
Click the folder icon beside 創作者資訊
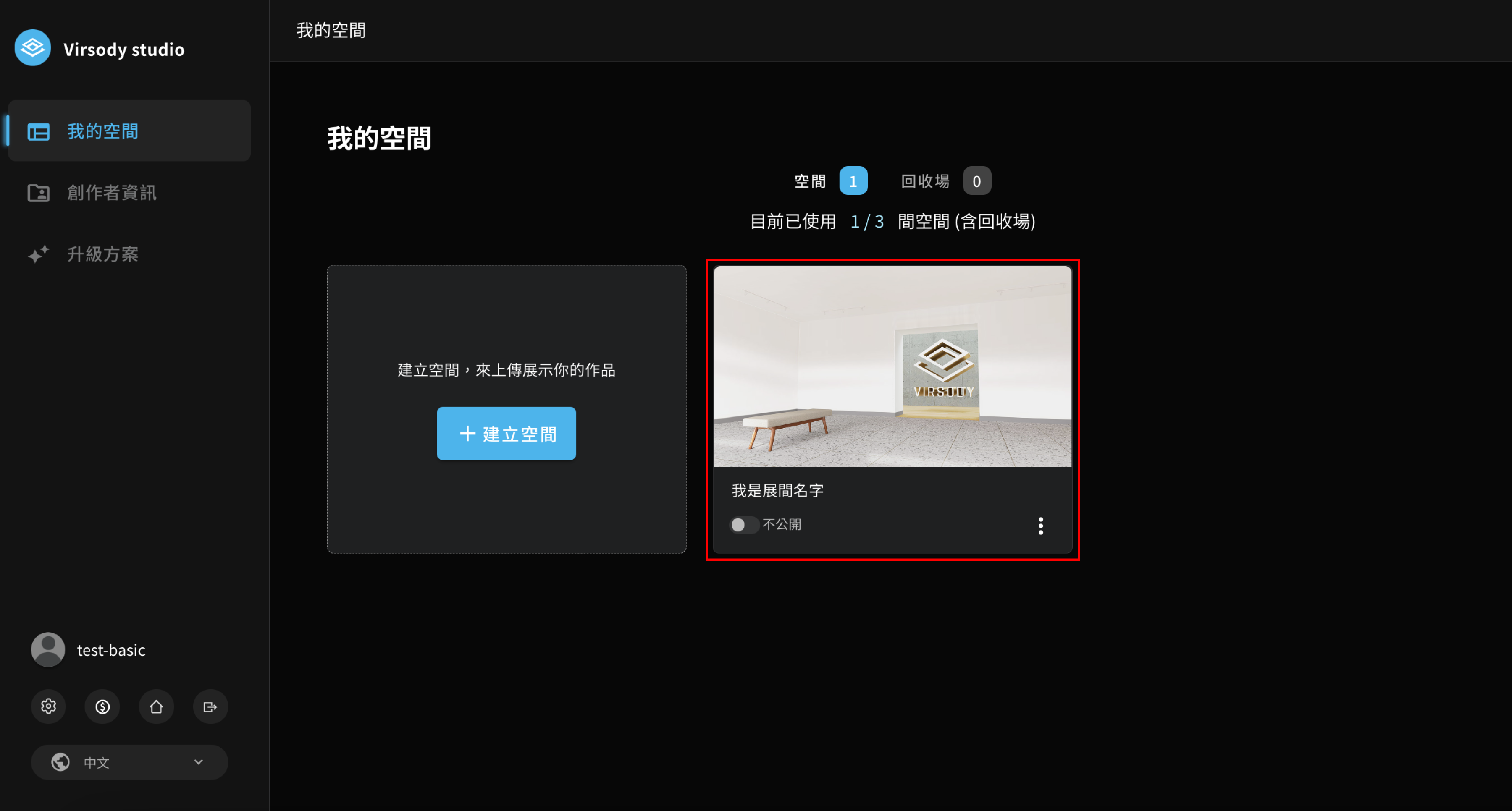coord(39,193)
